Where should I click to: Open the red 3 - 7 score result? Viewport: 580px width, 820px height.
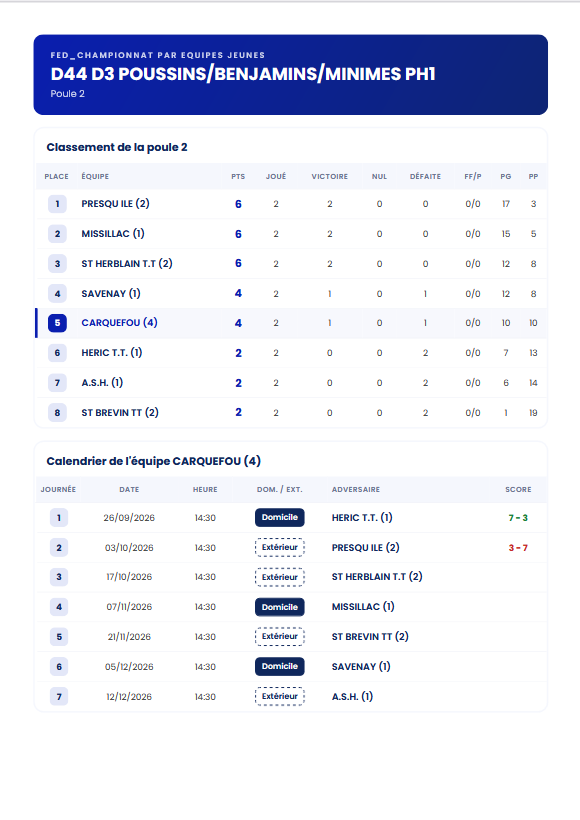coord(518,548)
